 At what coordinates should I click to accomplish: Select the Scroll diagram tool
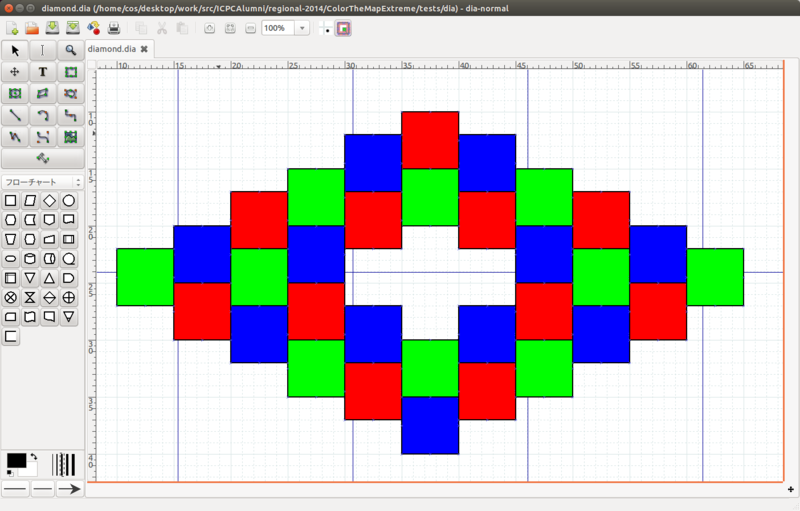tap(15, 72)
